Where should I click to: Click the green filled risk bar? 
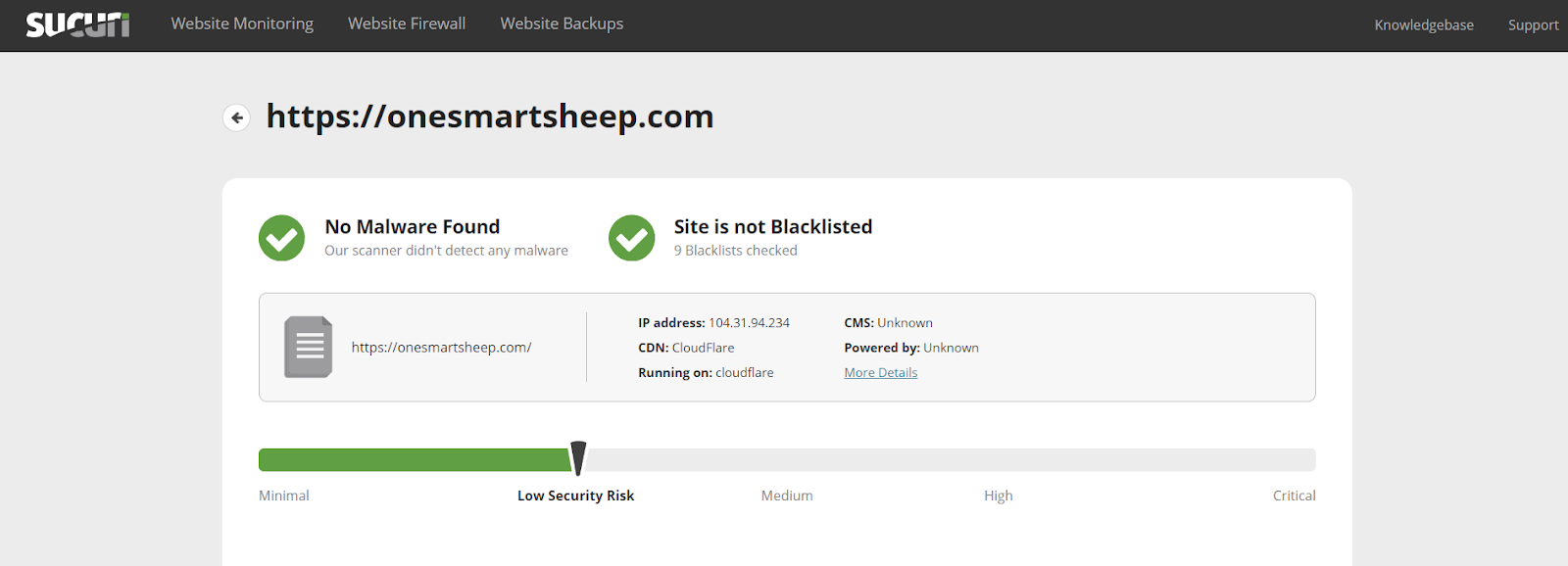coord(415,459)
